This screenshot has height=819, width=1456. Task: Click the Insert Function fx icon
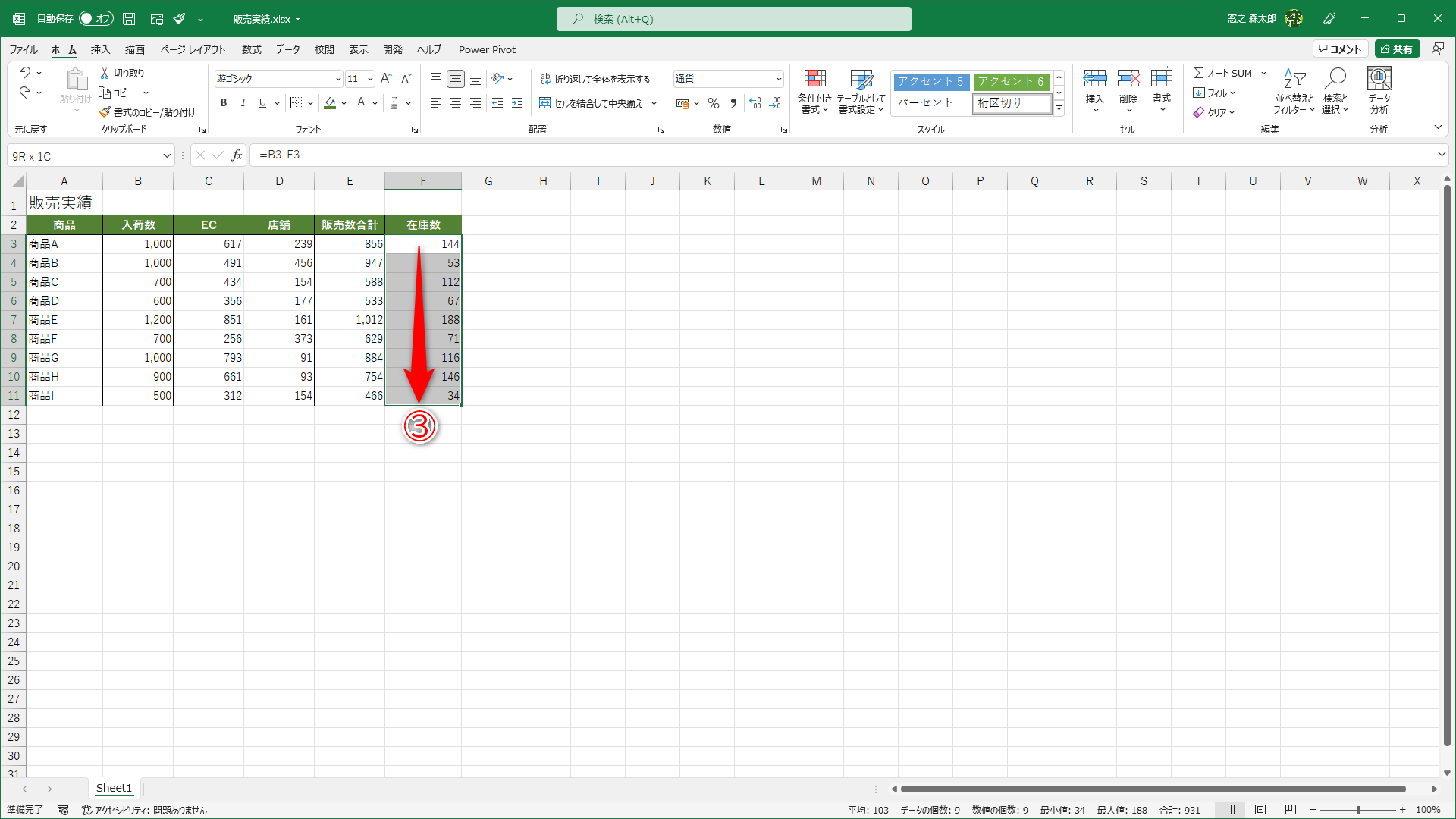pyautogui.click(x=237, y=155)
